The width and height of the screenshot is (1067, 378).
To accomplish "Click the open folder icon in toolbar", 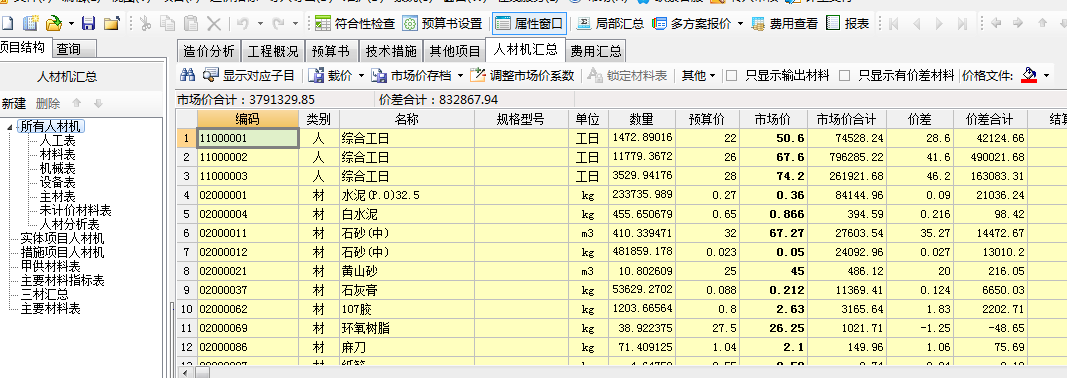I will pos(54,24).
